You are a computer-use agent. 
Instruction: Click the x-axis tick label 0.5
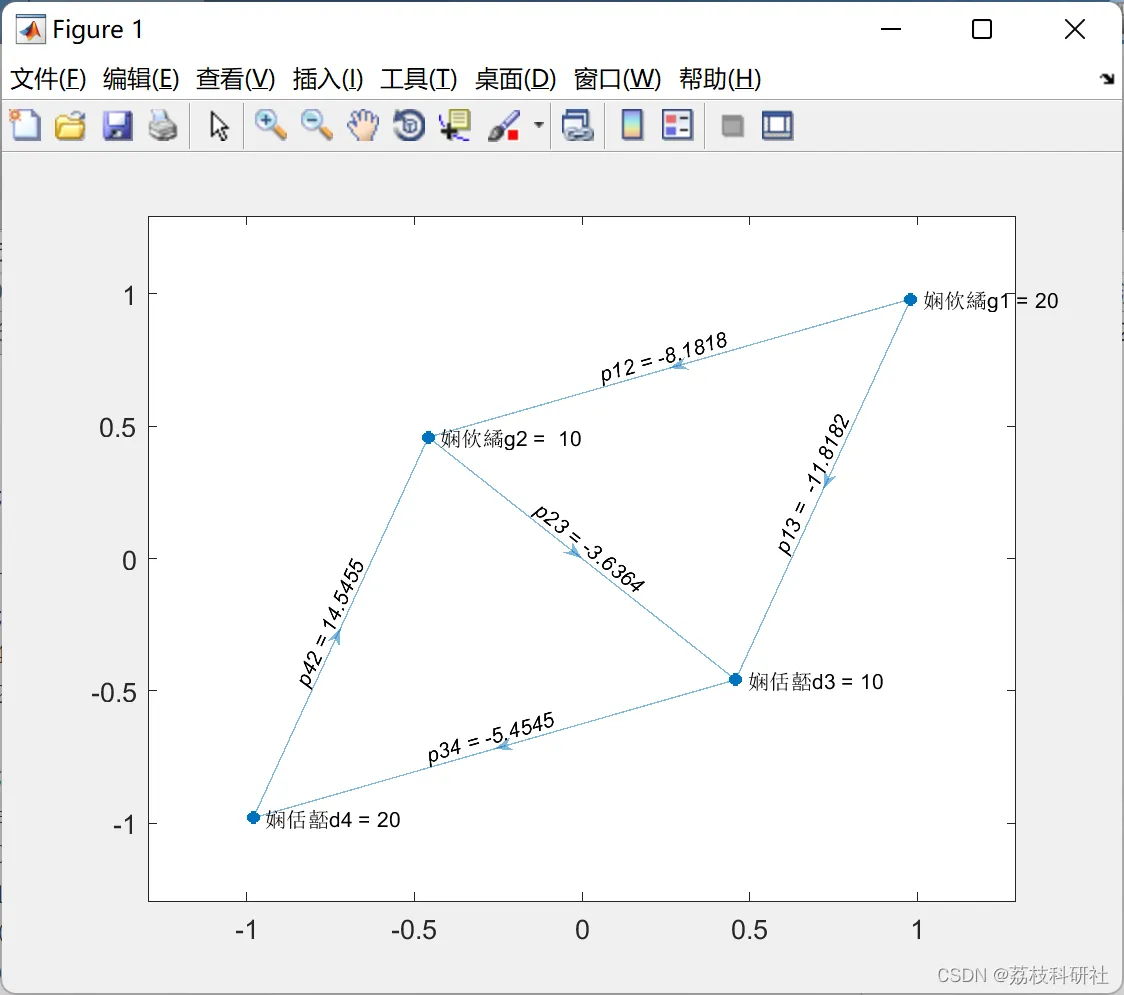[749, 930]
